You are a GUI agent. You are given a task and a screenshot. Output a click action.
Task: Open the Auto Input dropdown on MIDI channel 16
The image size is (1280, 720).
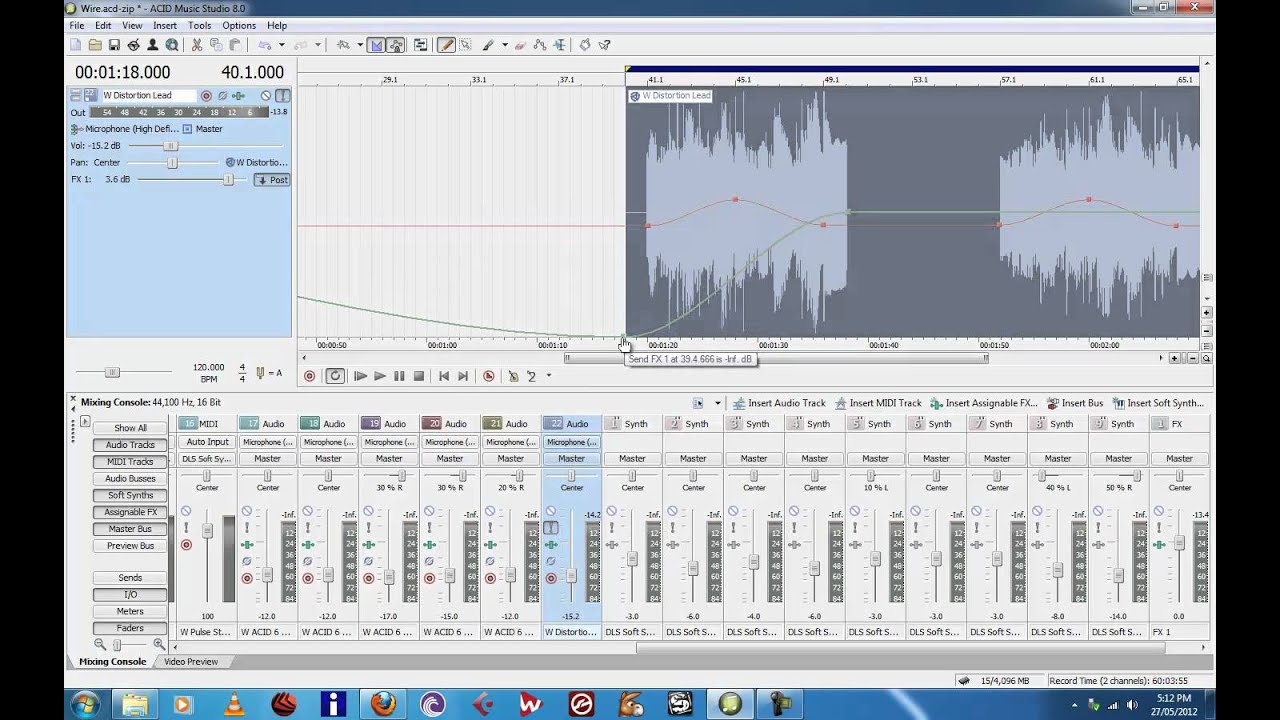(207, 442)
